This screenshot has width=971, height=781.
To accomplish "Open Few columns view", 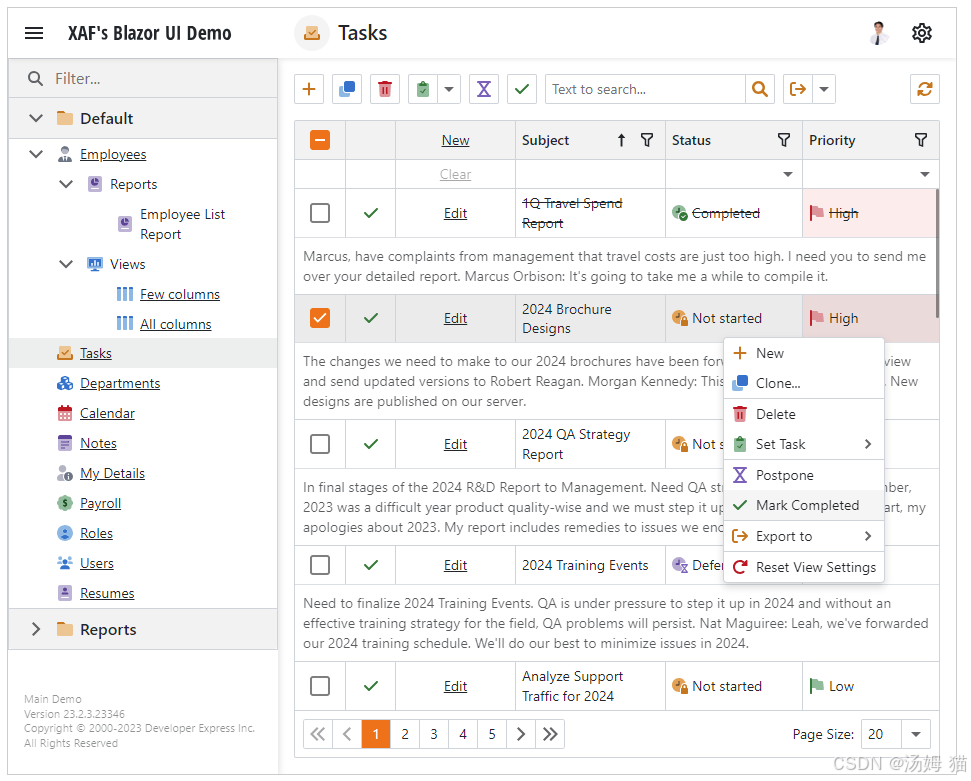I will [180, 294].
